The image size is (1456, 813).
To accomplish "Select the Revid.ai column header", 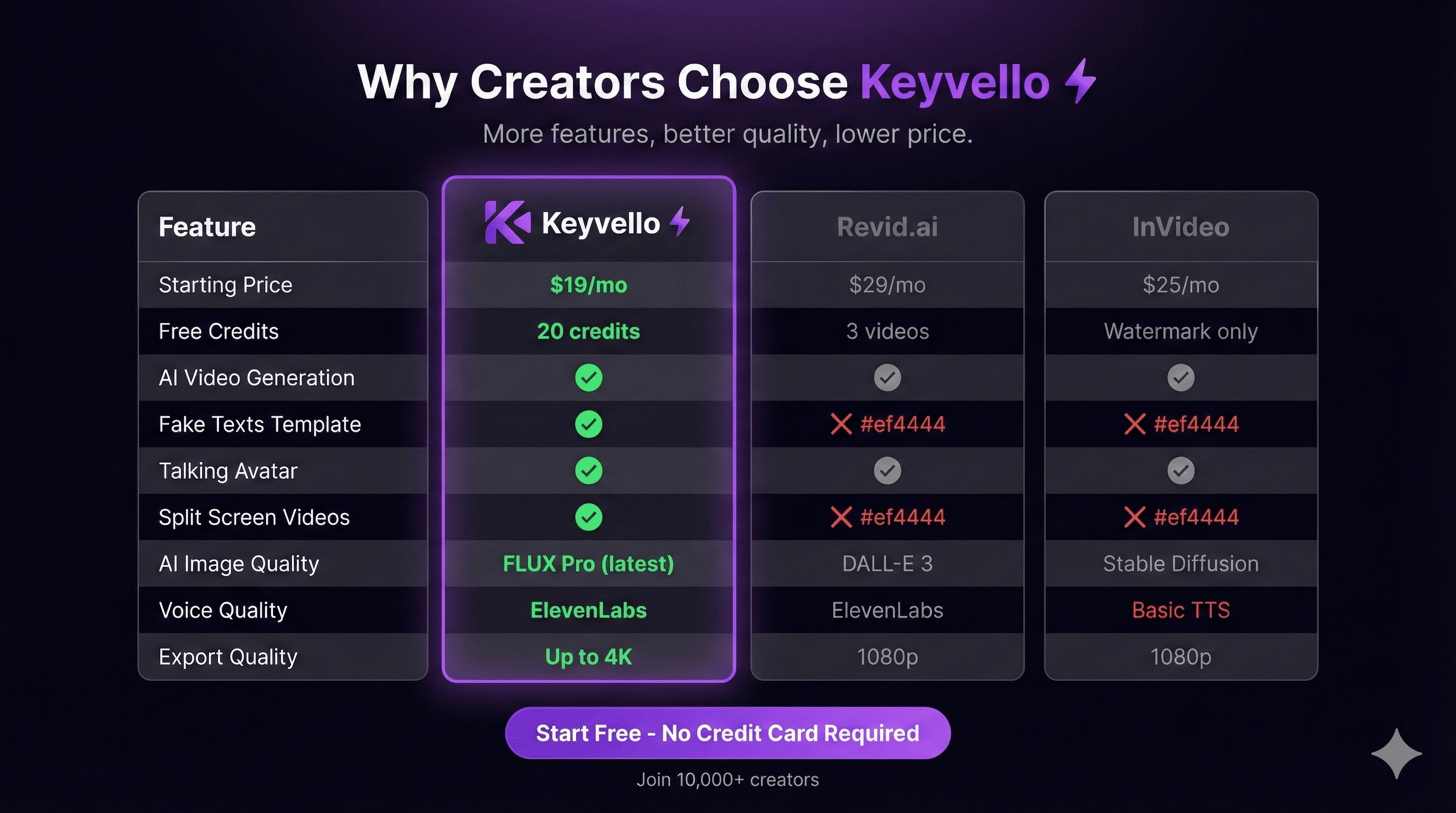I will pyautogui.click(x=886, y=225).
